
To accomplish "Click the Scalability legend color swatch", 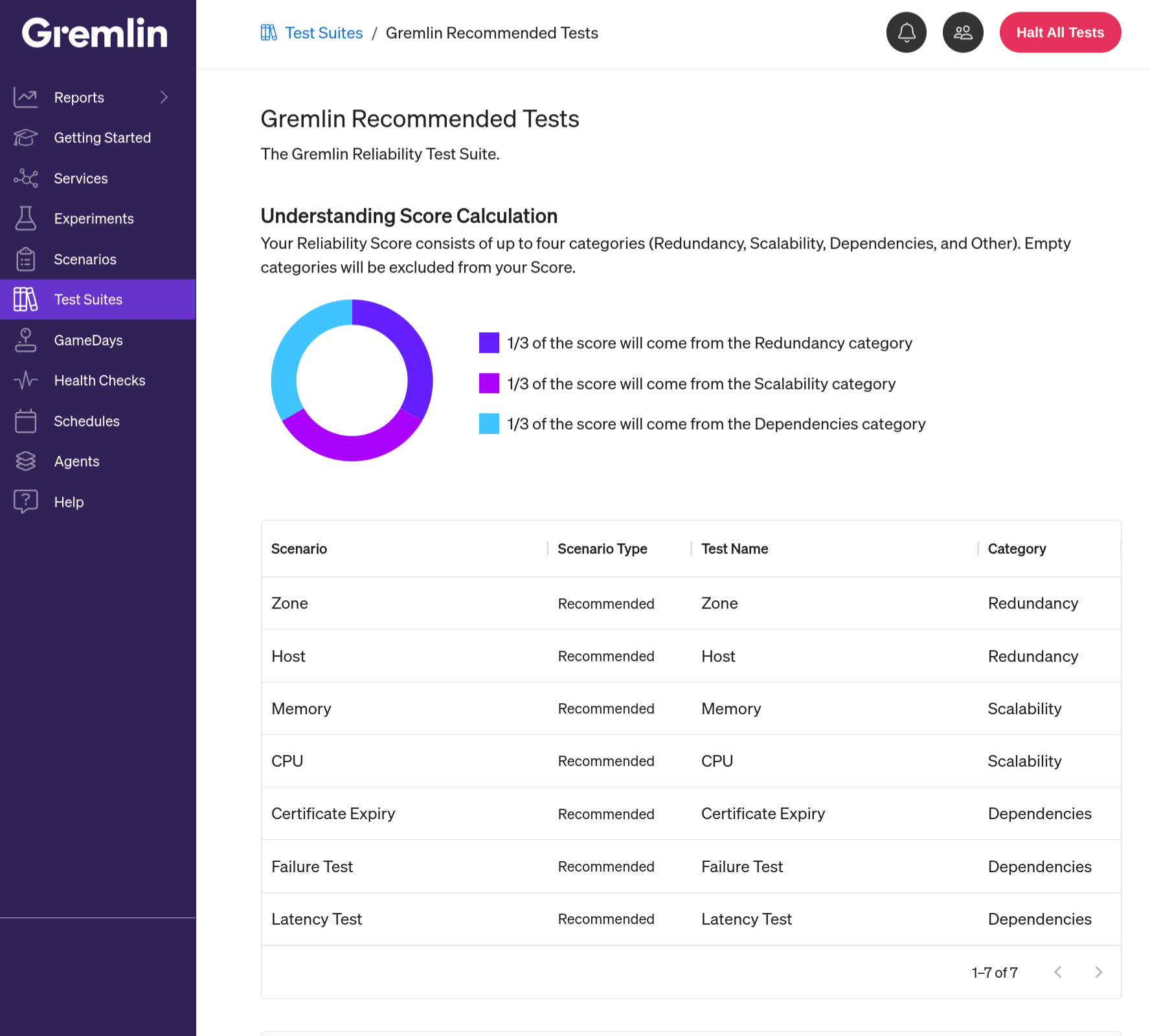I will [x=490, y=383].
